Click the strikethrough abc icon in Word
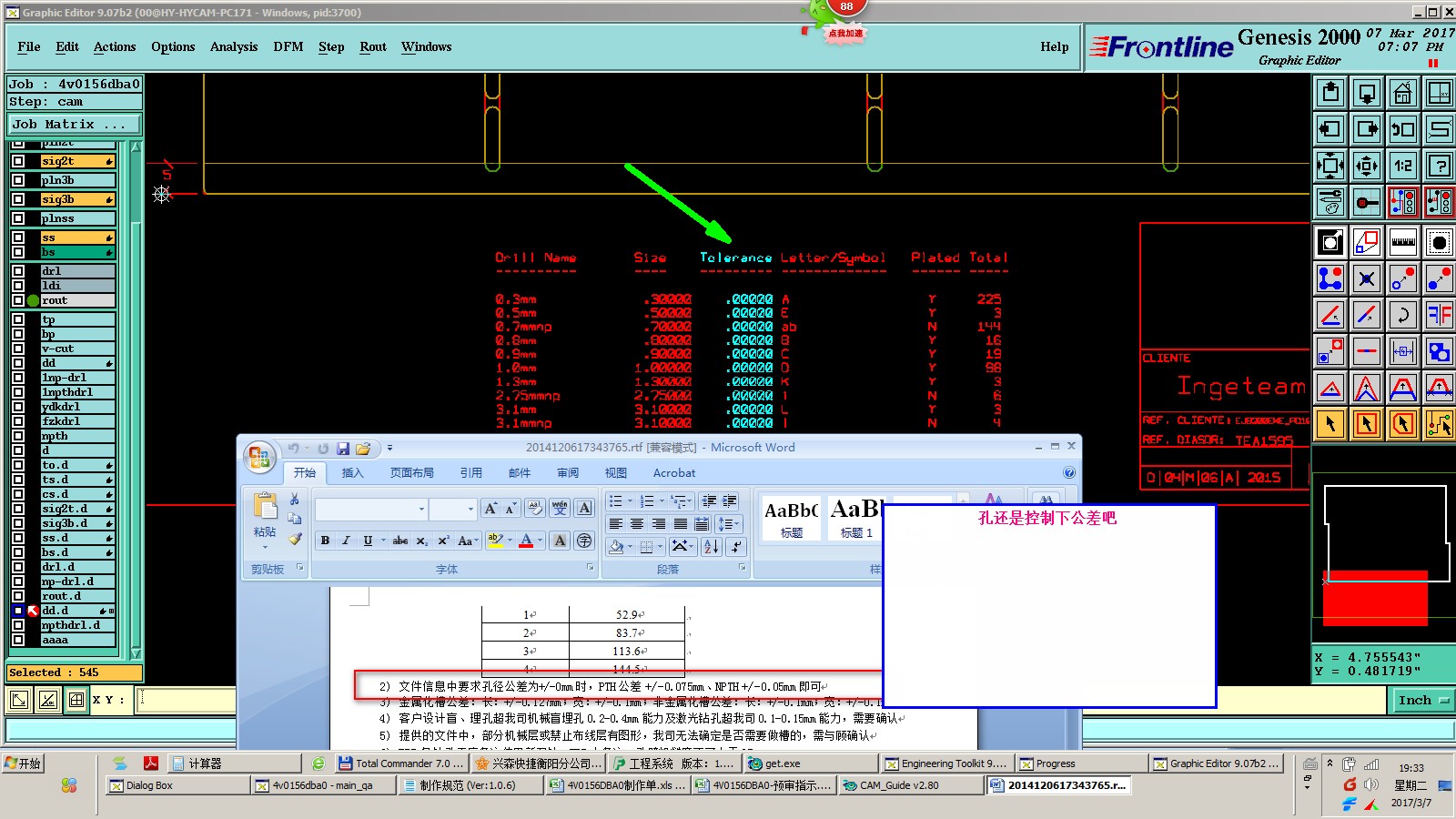The width and height of the screenshot is (1456, 819). tap(400, 541)
